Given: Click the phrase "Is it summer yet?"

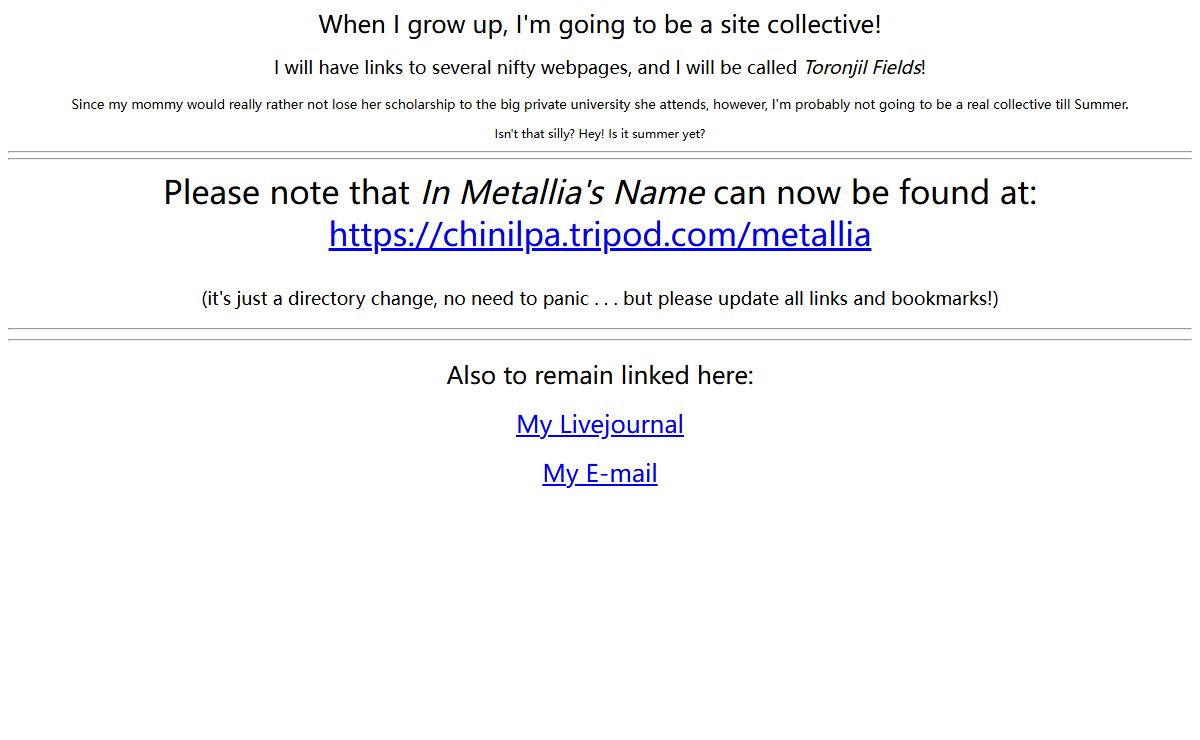Looking at the screenshot, I should tap(656, 134).
